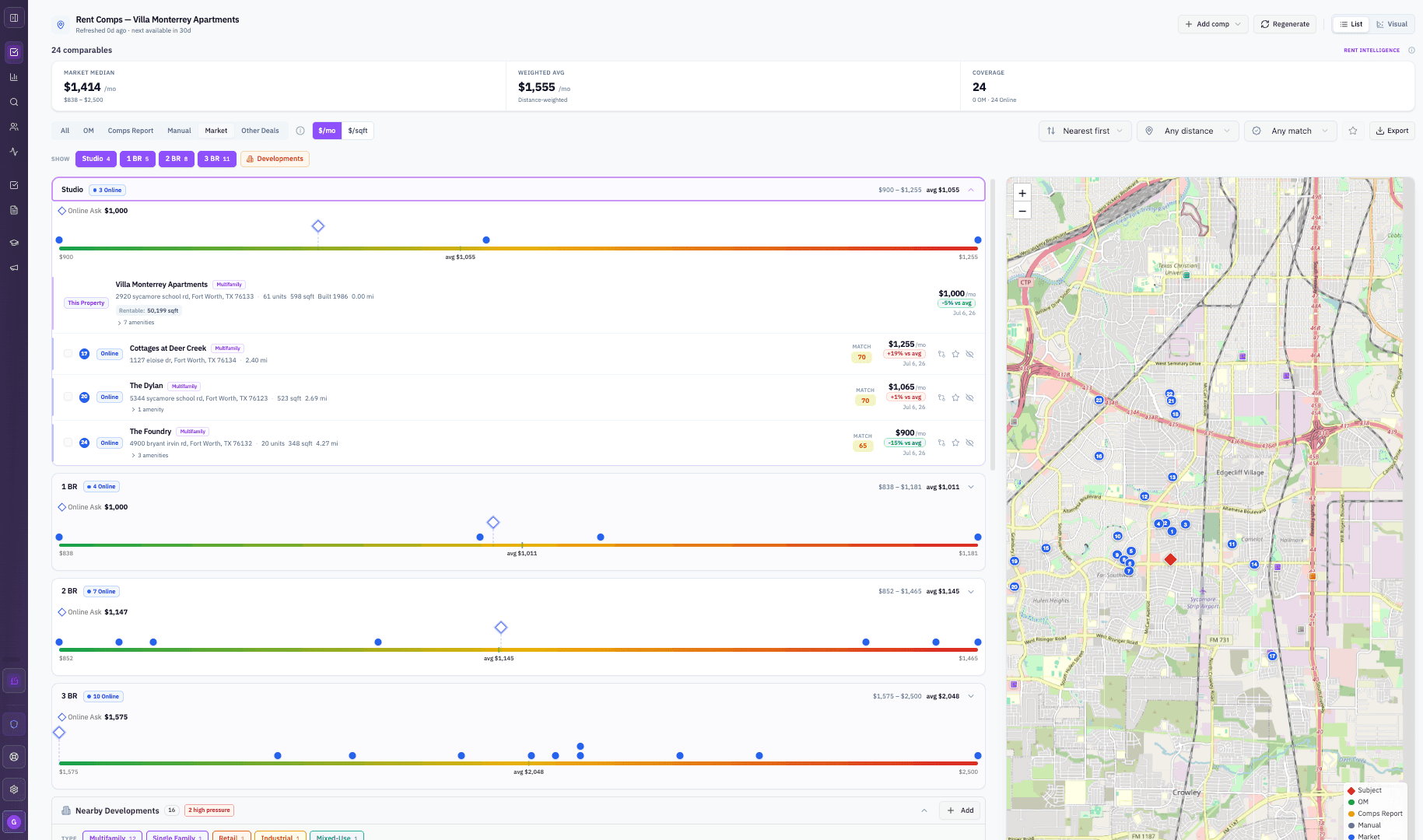Expand 7 amenities for Villa Monterrey
Screen dimensions: 1423x840
(136, 323)
